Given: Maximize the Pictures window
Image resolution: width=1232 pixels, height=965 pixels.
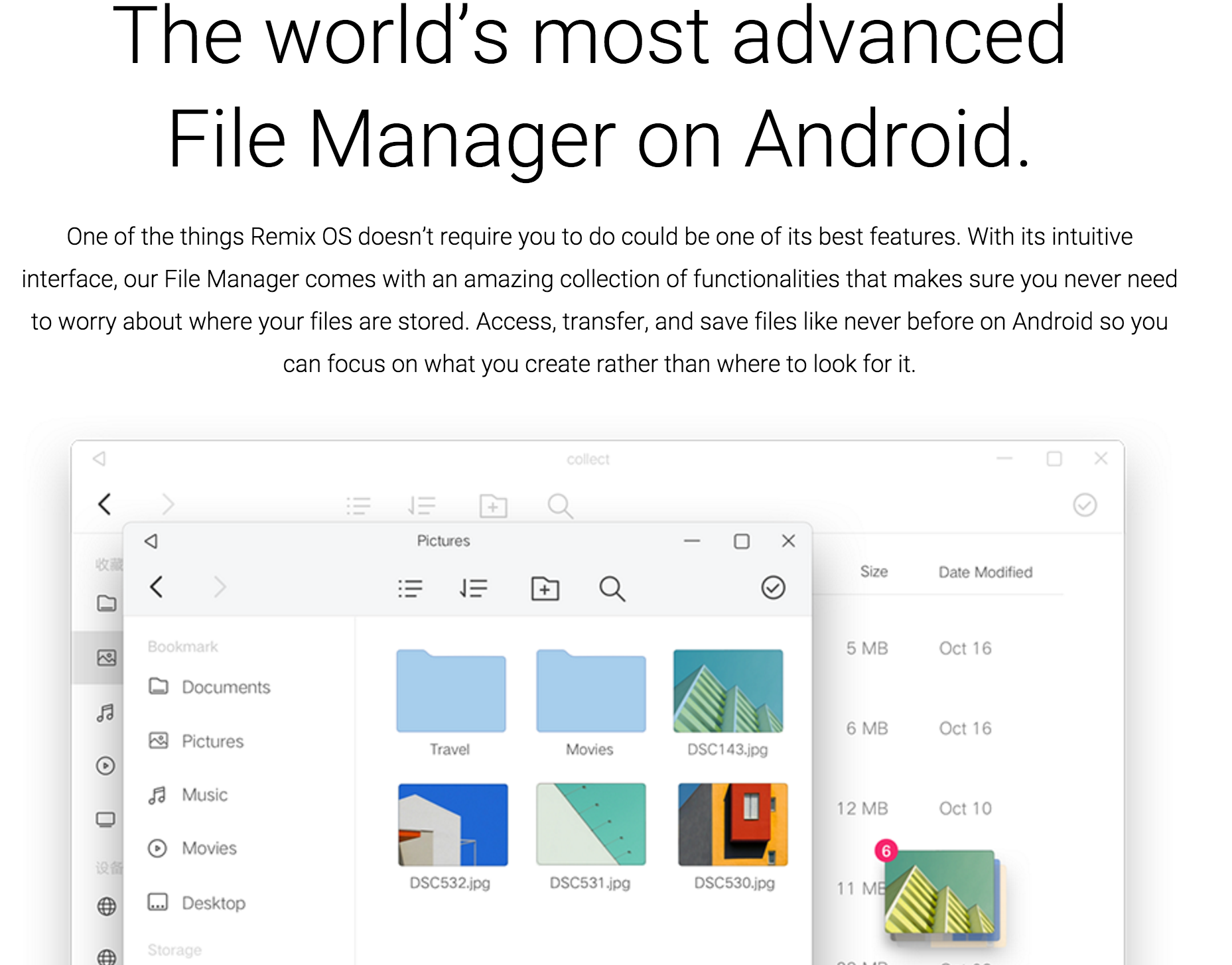Looking at the screenshot, I should point(742,541).
